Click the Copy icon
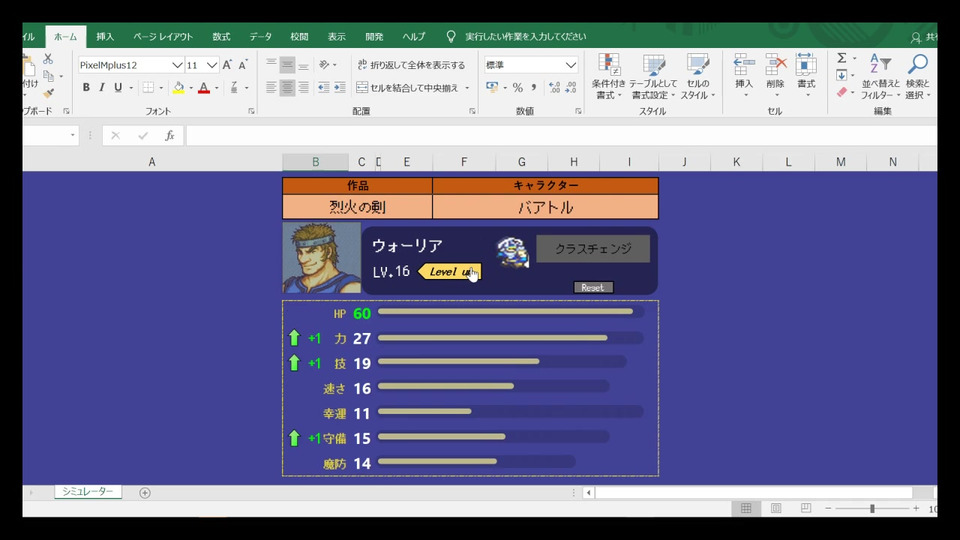Image resolution: width=960 pixels, height=540 pixels. [x=48, y=76]
